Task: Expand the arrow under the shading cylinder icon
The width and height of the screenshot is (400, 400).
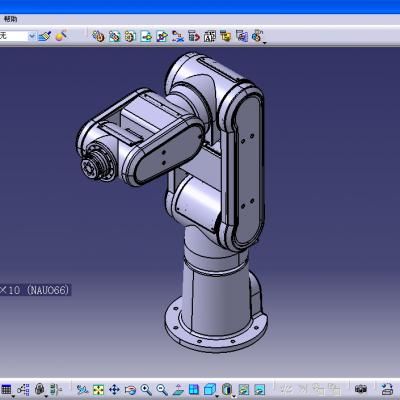Action: 233,396
